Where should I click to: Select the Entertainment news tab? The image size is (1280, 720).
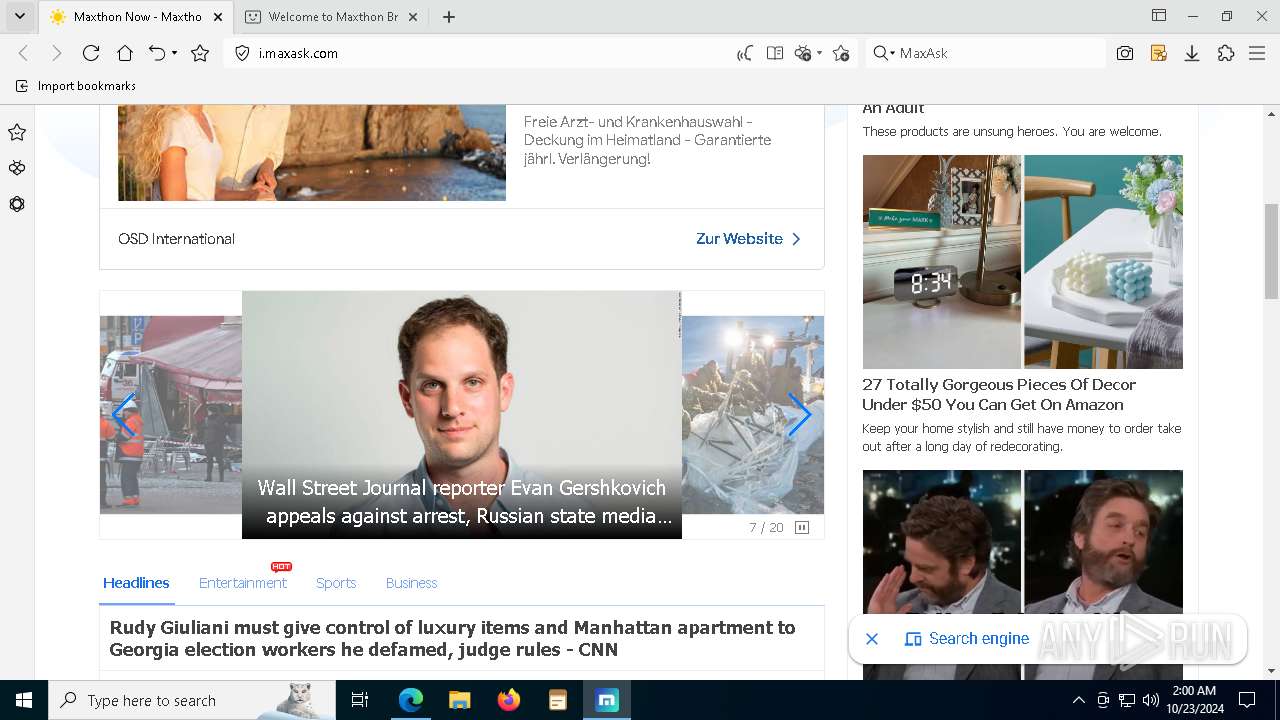point(243,583)
